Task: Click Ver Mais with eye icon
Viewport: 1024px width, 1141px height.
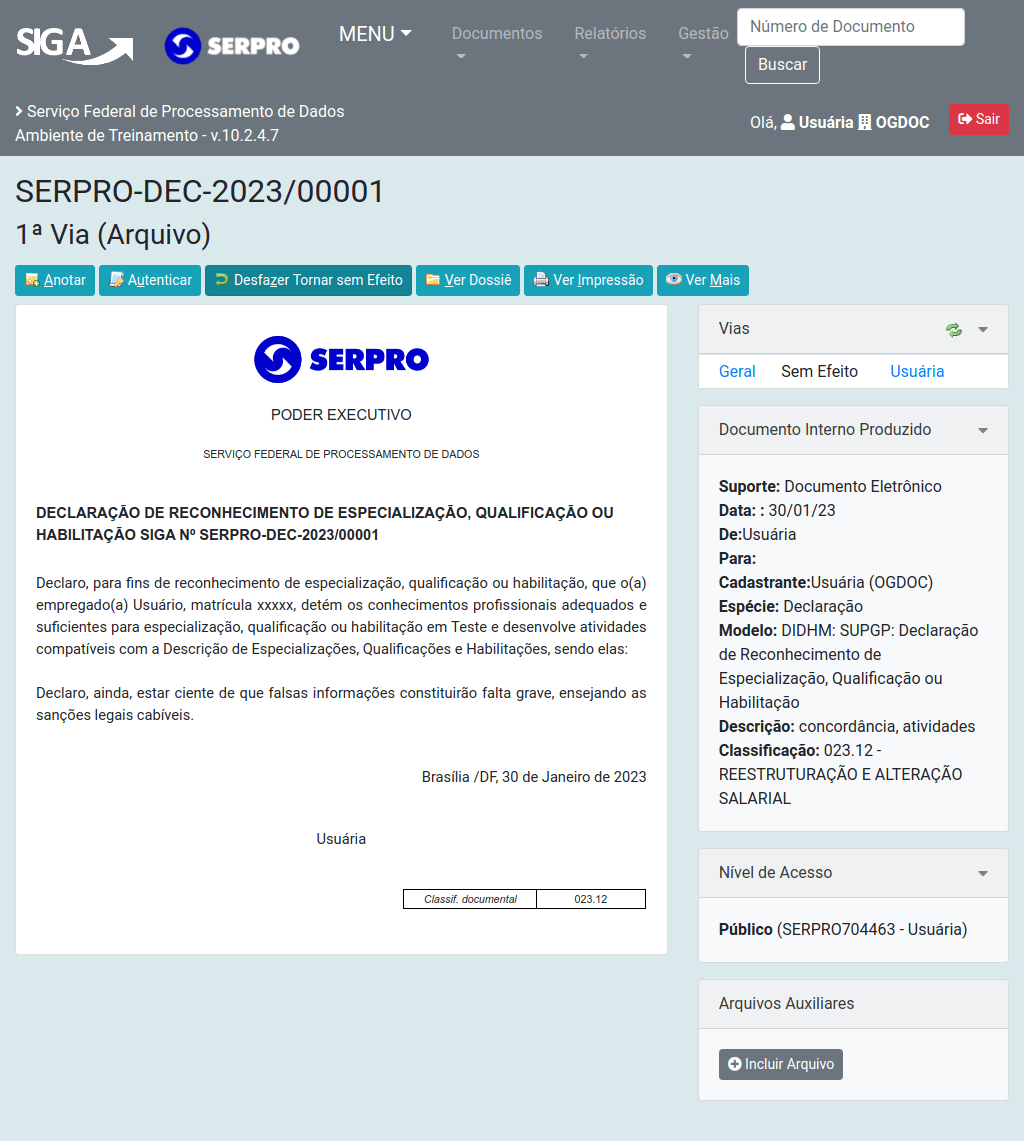Action: click(703, 280)
